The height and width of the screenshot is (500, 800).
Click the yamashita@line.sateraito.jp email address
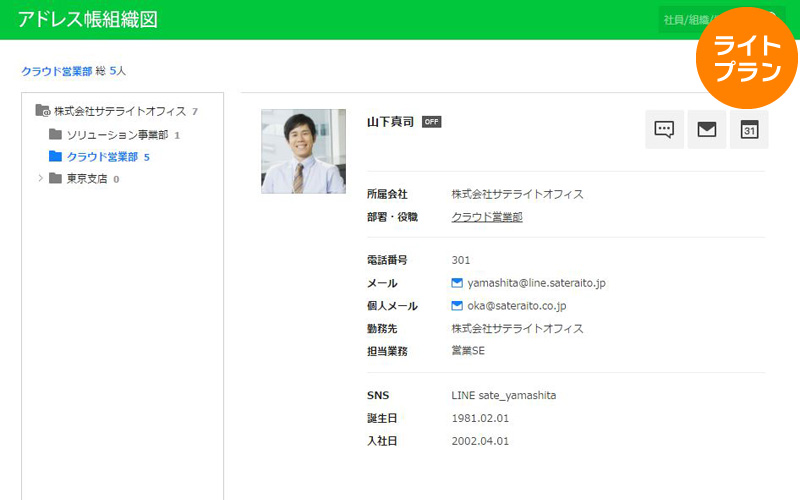536,283
